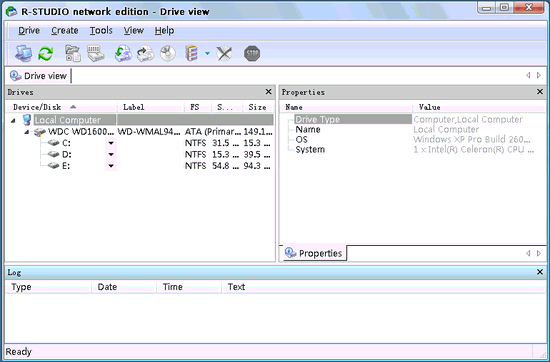Click the Open Drive Files toolbar icon
550x362 pixels.
tap(73, 54)
